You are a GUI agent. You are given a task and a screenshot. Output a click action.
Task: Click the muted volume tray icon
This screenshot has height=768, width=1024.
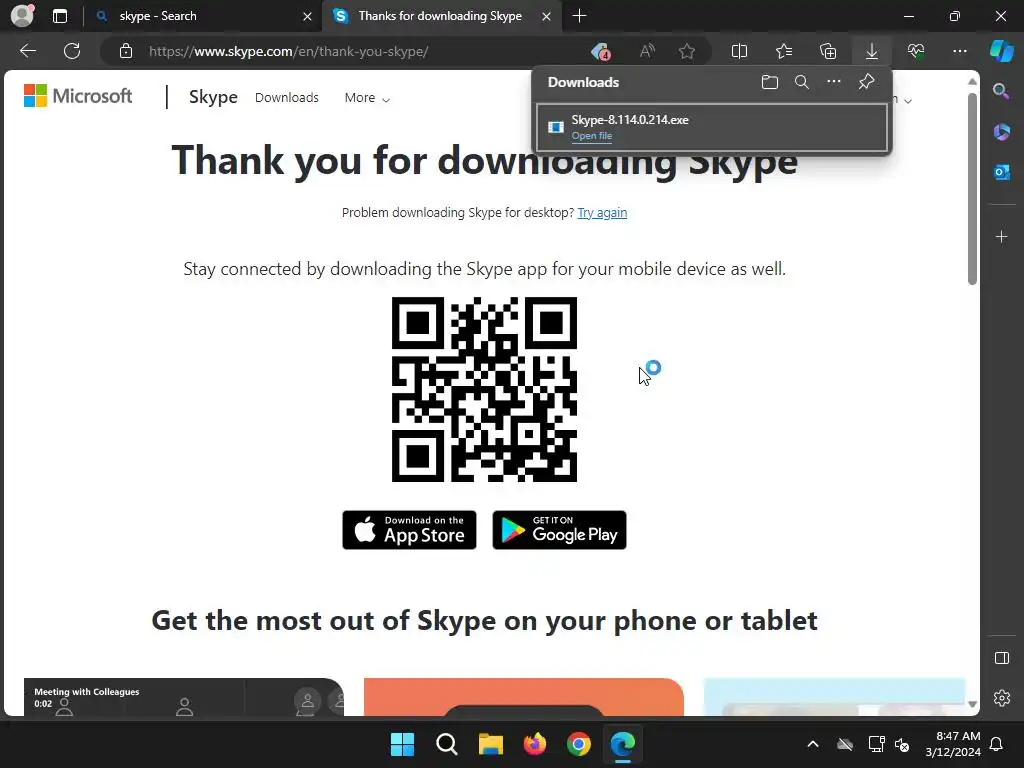(902, 744)
